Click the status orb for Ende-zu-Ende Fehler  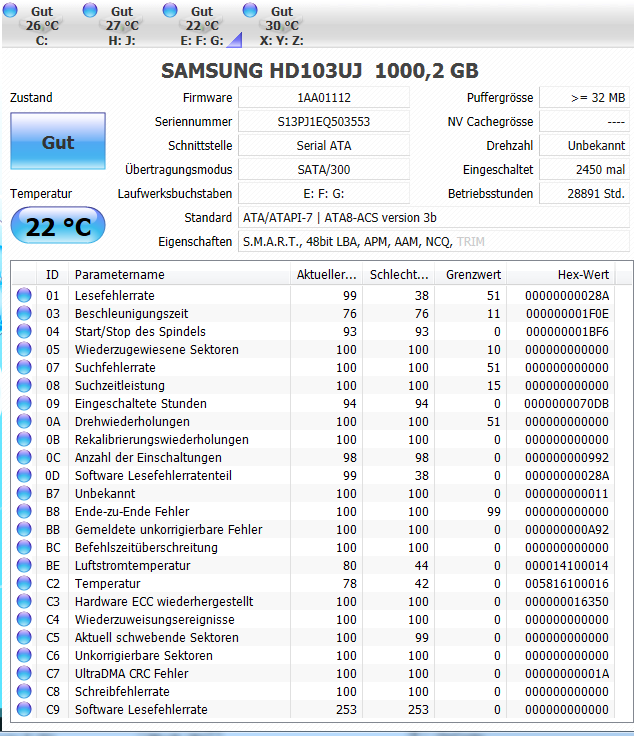tap(24, 511)
